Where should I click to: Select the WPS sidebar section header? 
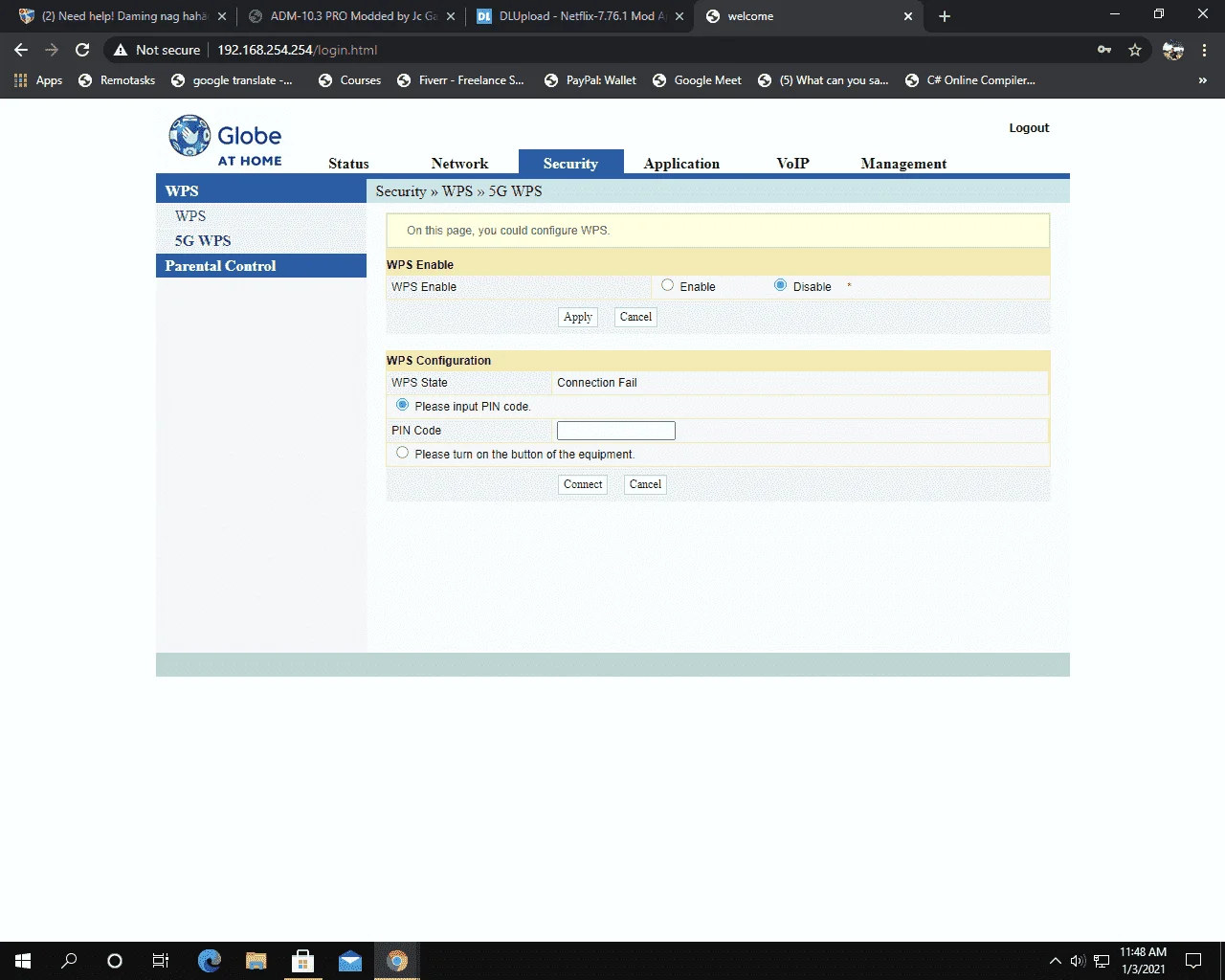pyautogui.click(x=261, y=190)
